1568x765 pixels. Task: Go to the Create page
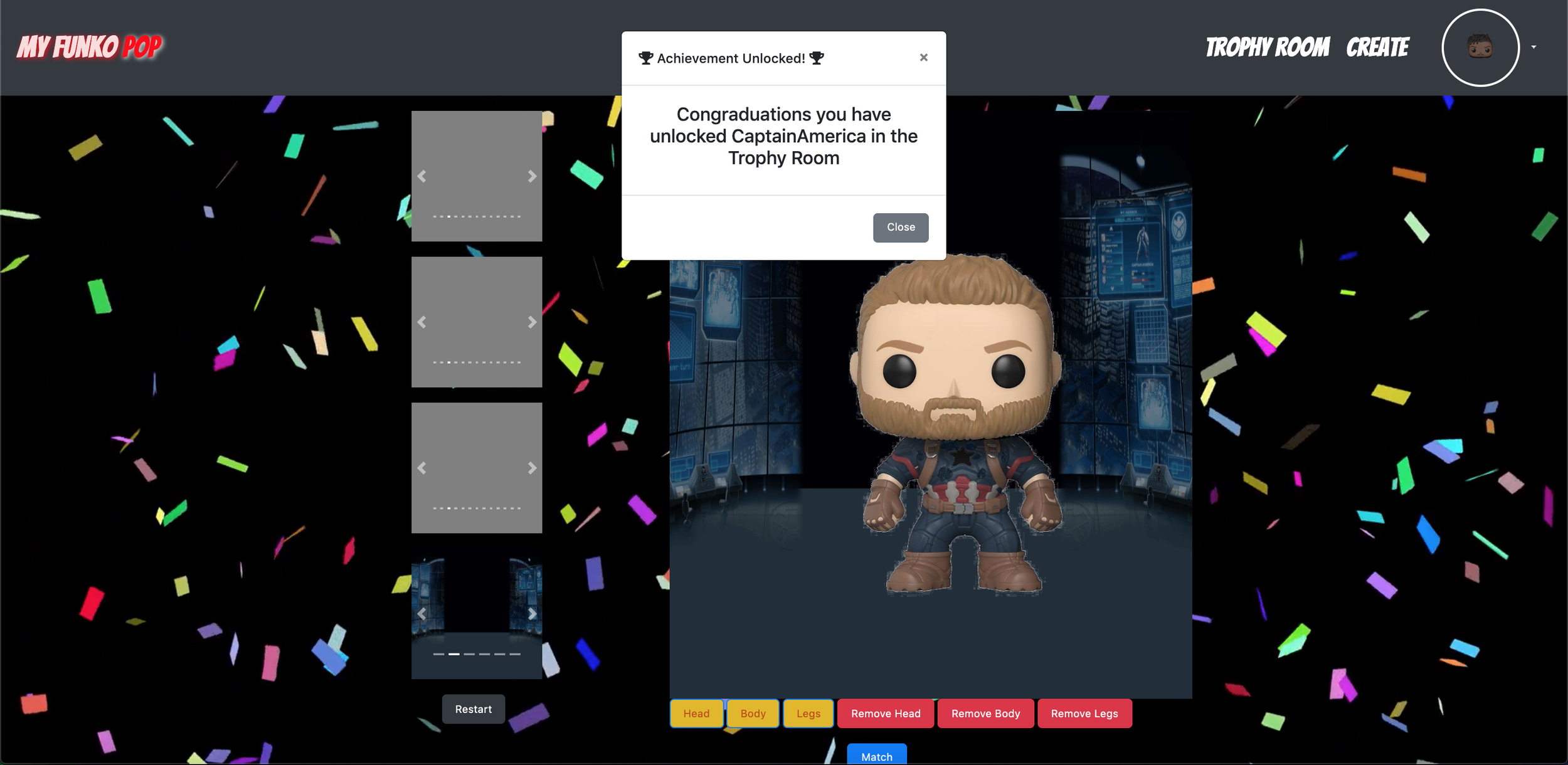(x=1377, y=48)
